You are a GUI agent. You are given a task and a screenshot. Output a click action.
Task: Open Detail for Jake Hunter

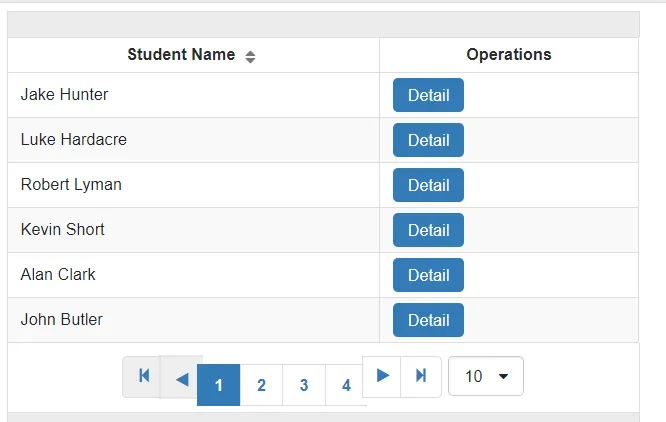[x=428, y=95]
